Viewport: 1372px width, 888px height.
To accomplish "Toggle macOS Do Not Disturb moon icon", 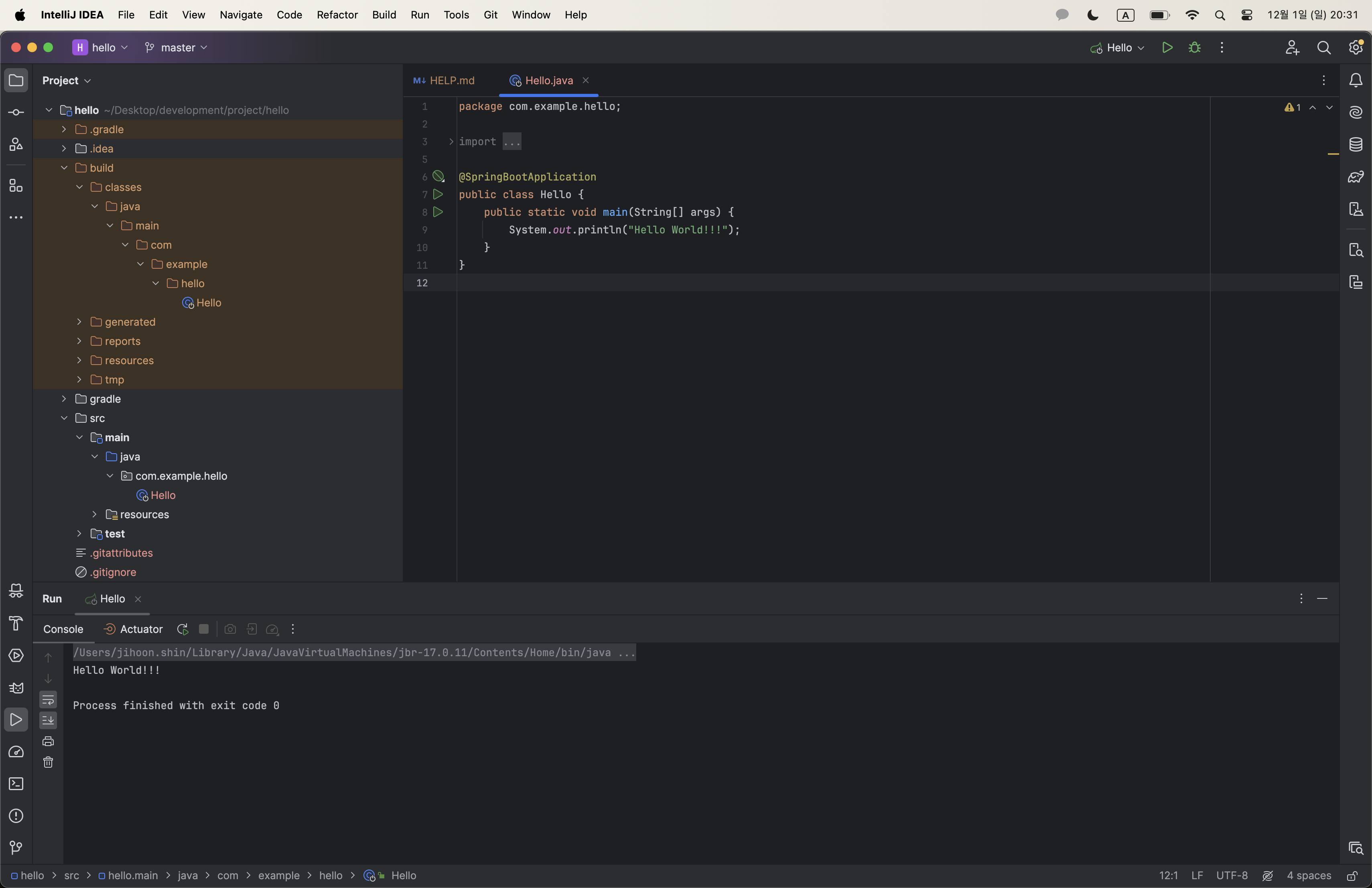I will pos(1092,15).
